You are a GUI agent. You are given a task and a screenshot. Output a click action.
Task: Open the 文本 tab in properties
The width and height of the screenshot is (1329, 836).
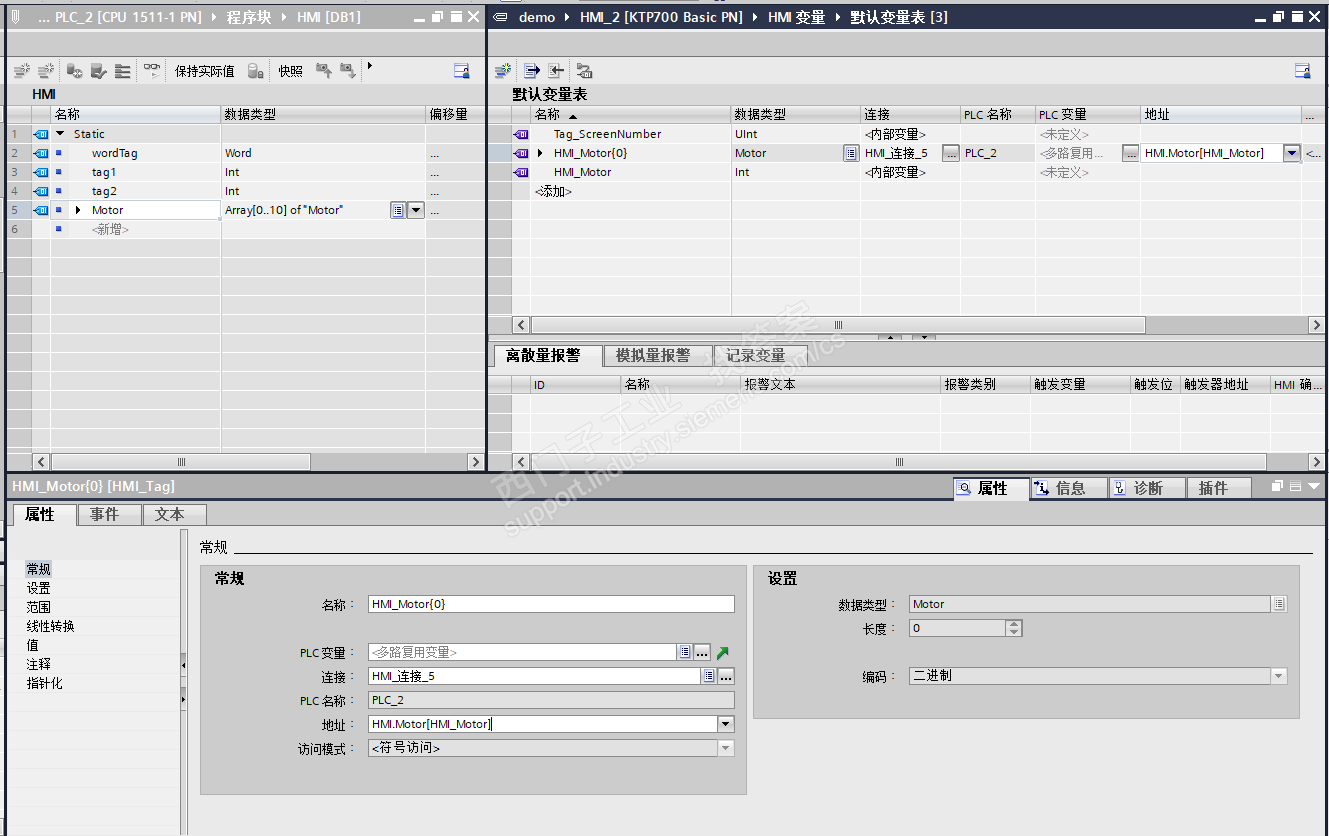pos(175,514)
